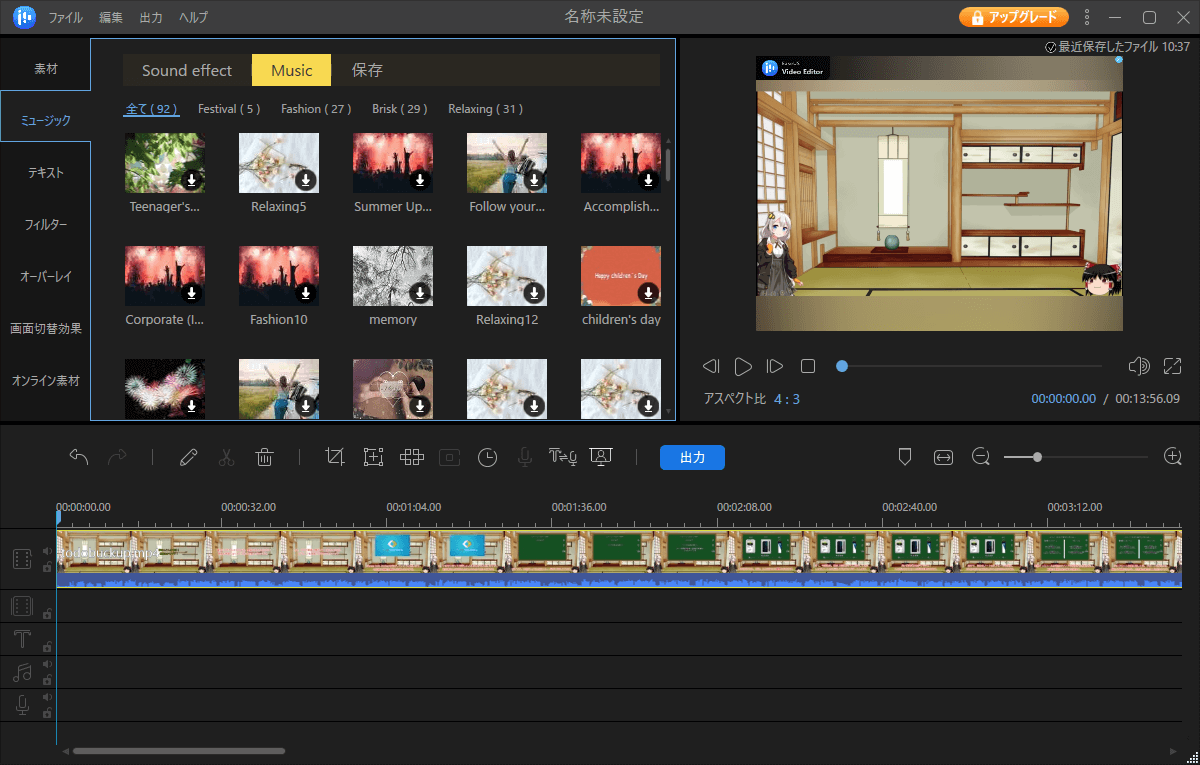
Task: Click the delete trash icon
Action: click(x=263, y=456)
